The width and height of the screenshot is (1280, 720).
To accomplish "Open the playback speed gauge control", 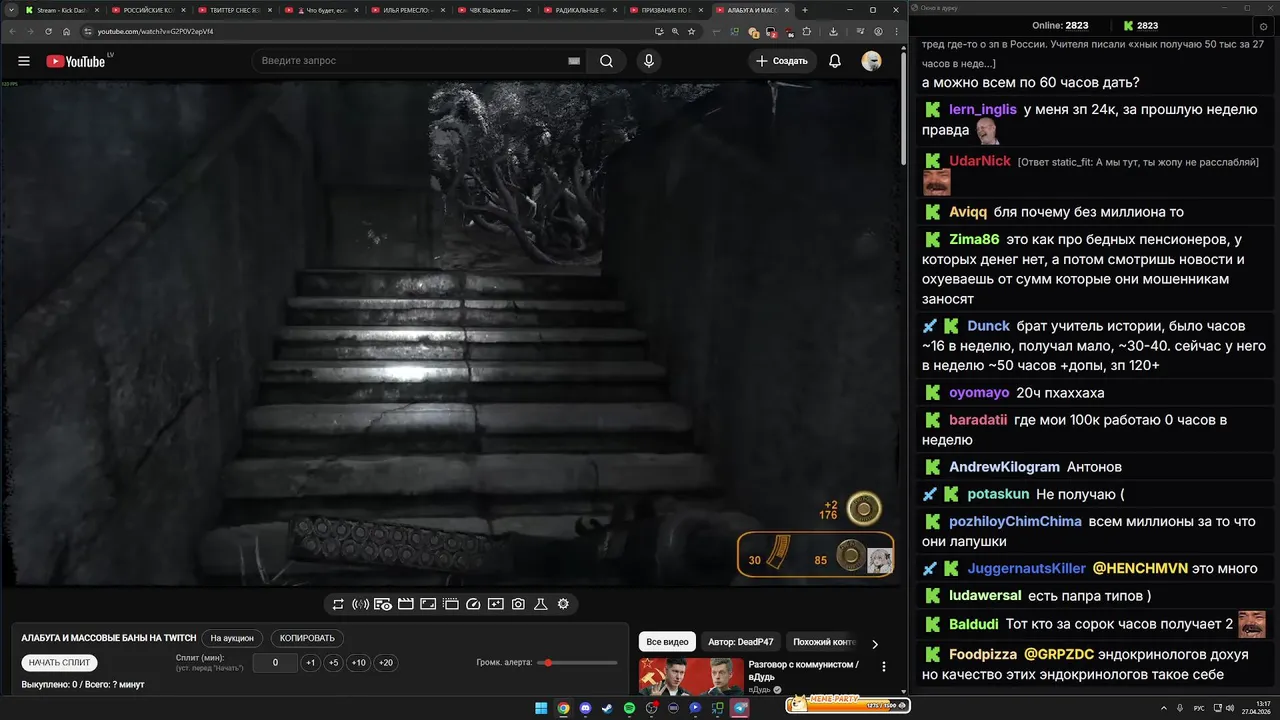I will [x=474, y=604].
